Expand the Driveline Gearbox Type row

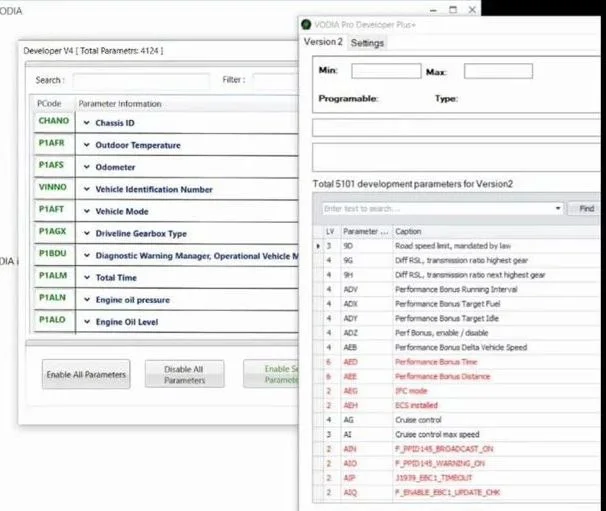[x=87, y=233]
